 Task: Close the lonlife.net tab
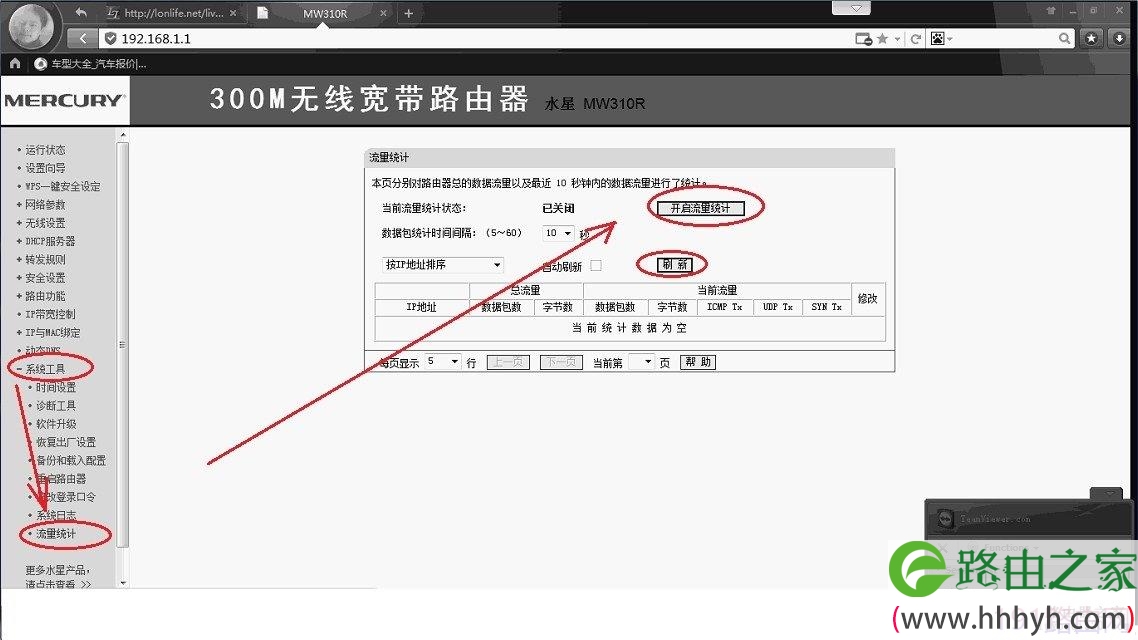[x=233, y=13]
